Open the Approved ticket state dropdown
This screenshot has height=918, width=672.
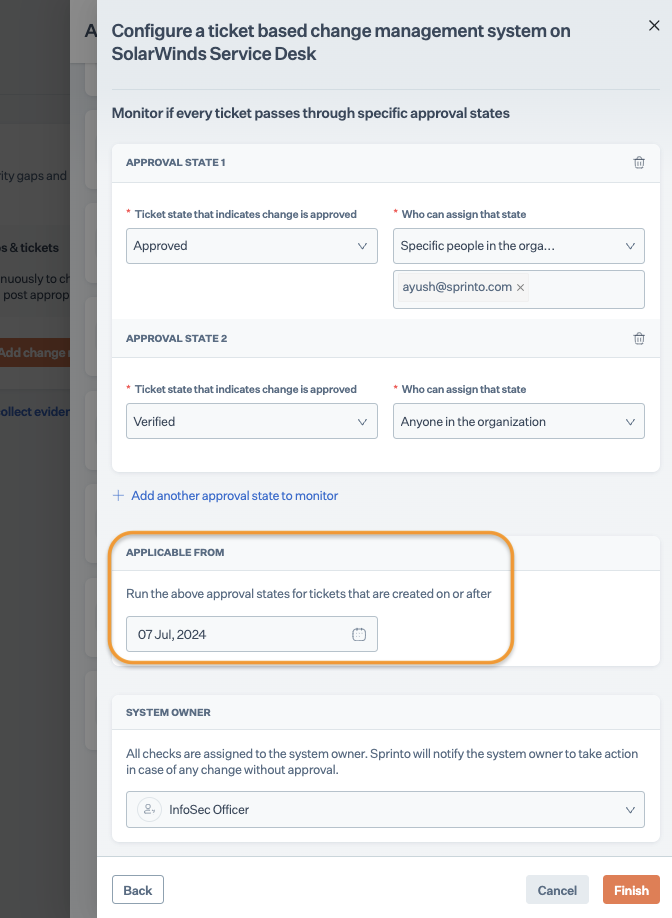tap(252, 246)
